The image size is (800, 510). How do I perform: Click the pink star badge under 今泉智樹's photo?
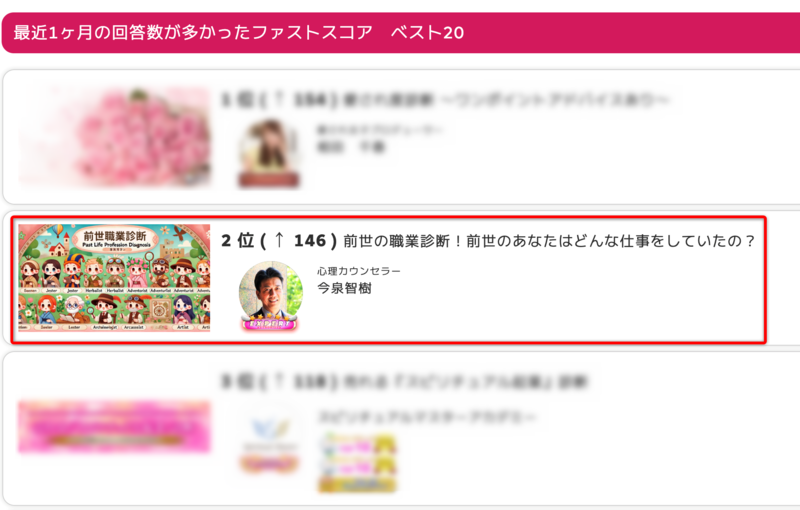click(270, 323)
